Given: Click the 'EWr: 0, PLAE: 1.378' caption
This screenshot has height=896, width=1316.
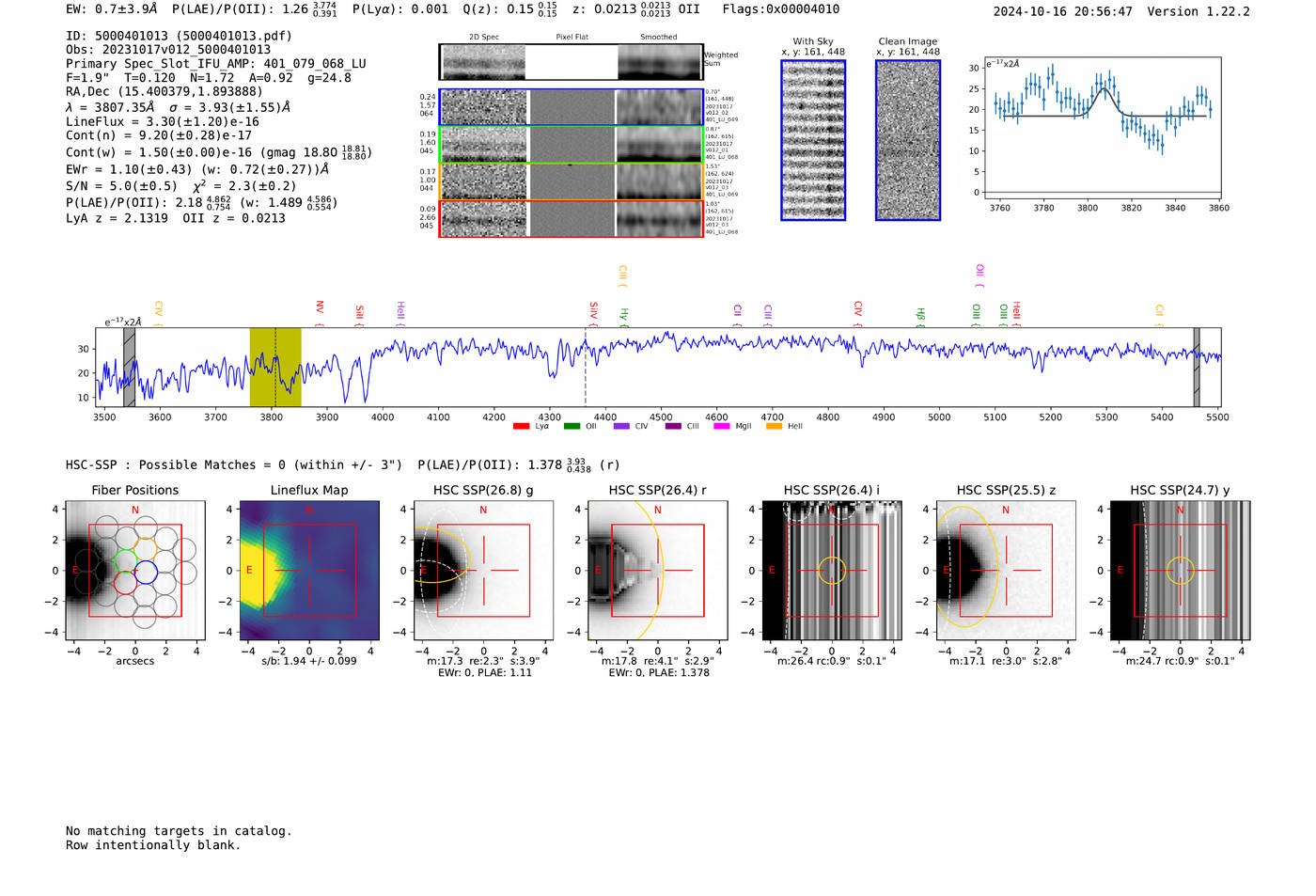Looking at the screenshot, I should click(658, 673).
